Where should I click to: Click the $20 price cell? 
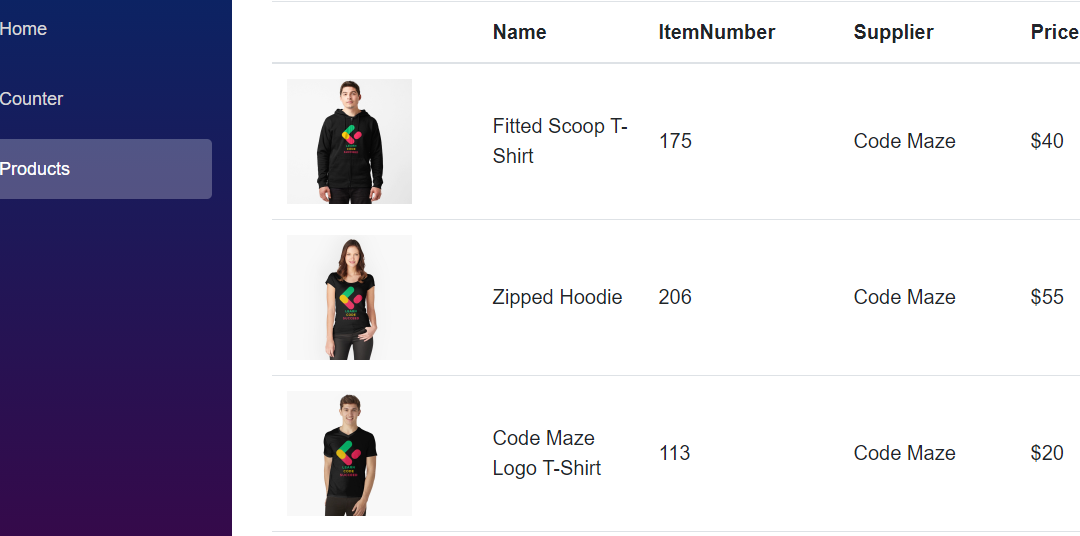(1047, 453)
